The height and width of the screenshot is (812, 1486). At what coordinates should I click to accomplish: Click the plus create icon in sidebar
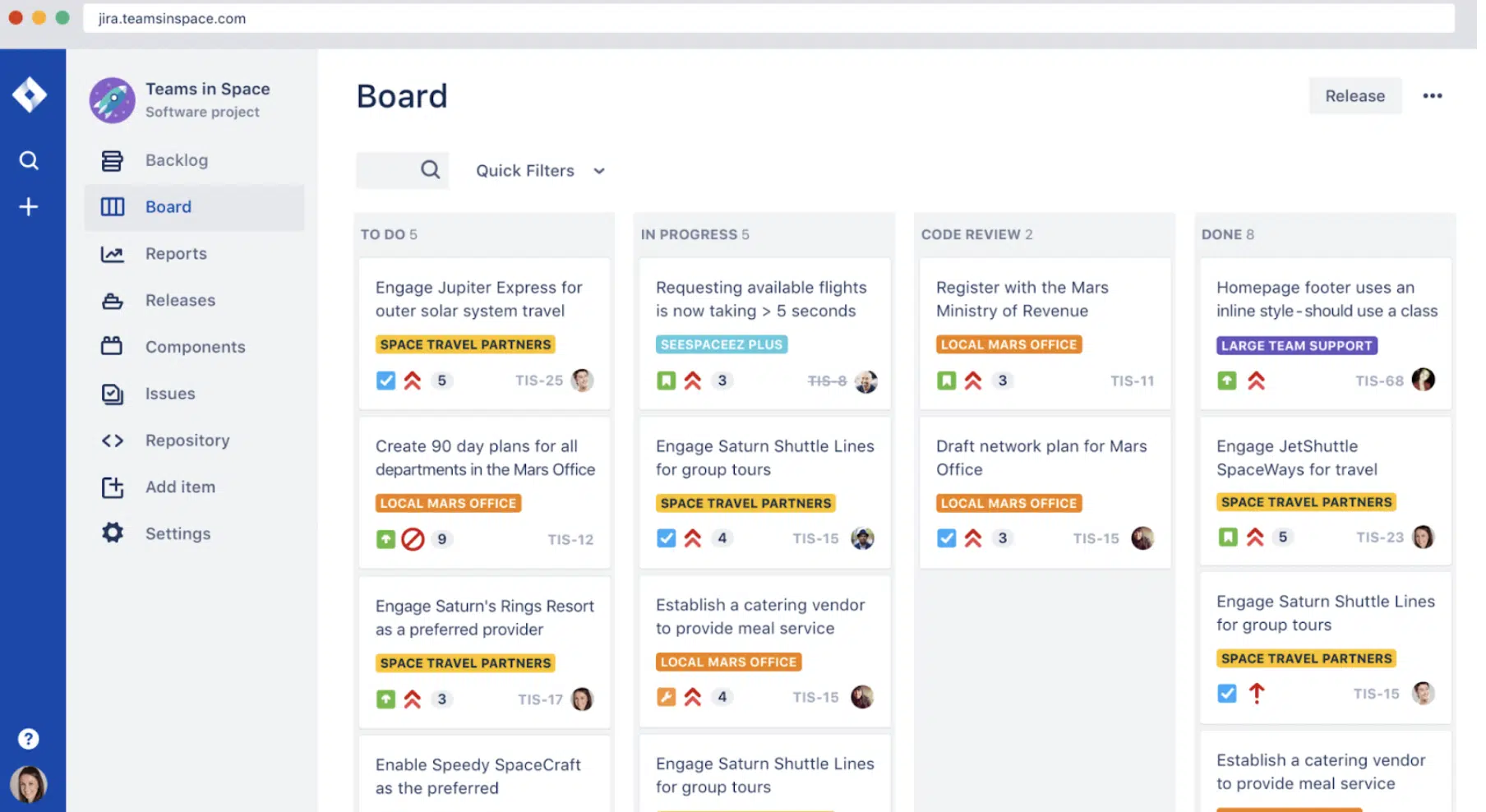click(x=29, y=206)
